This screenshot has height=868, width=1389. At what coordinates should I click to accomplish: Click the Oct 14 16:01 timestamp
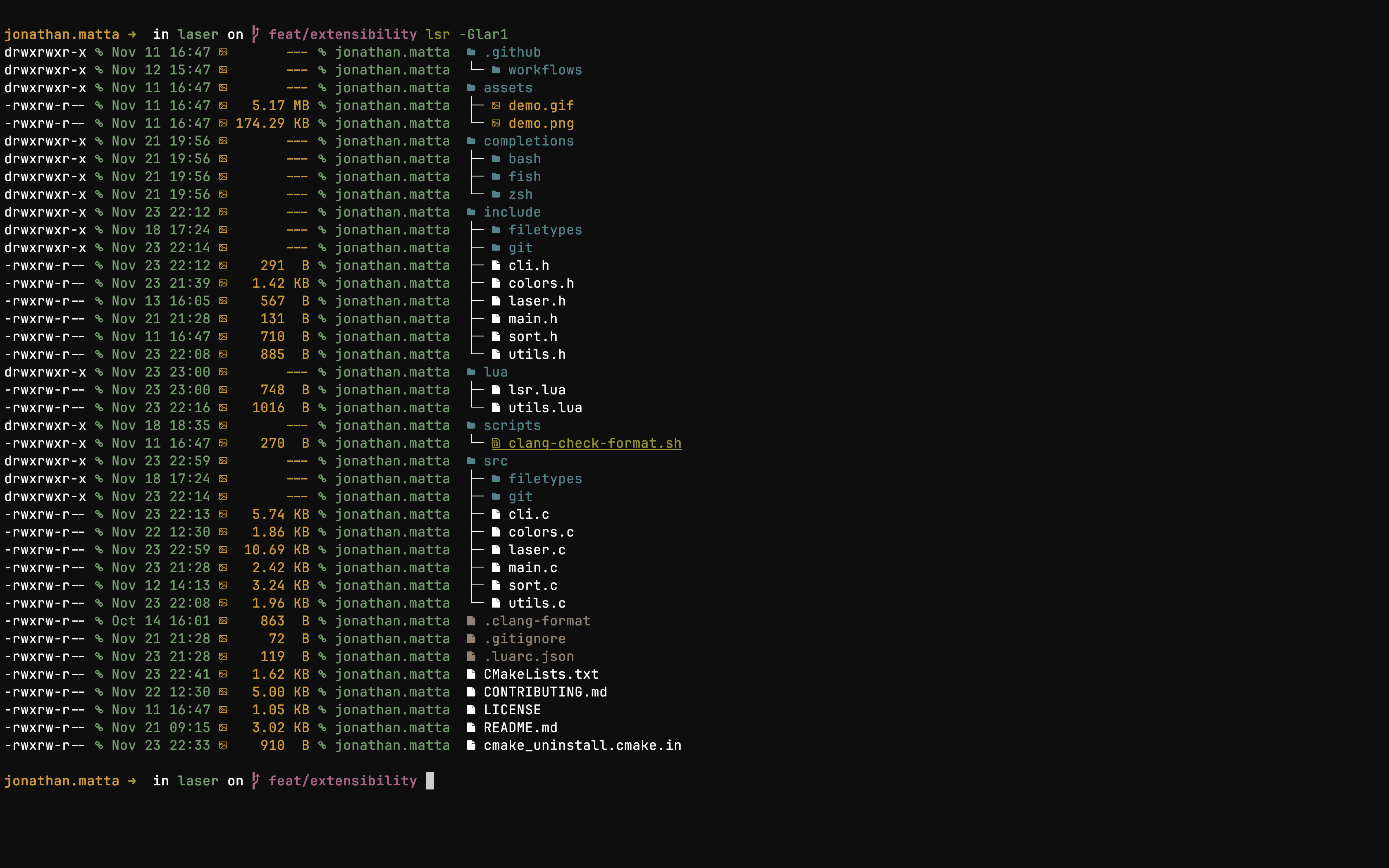click(x=161, y=621)
